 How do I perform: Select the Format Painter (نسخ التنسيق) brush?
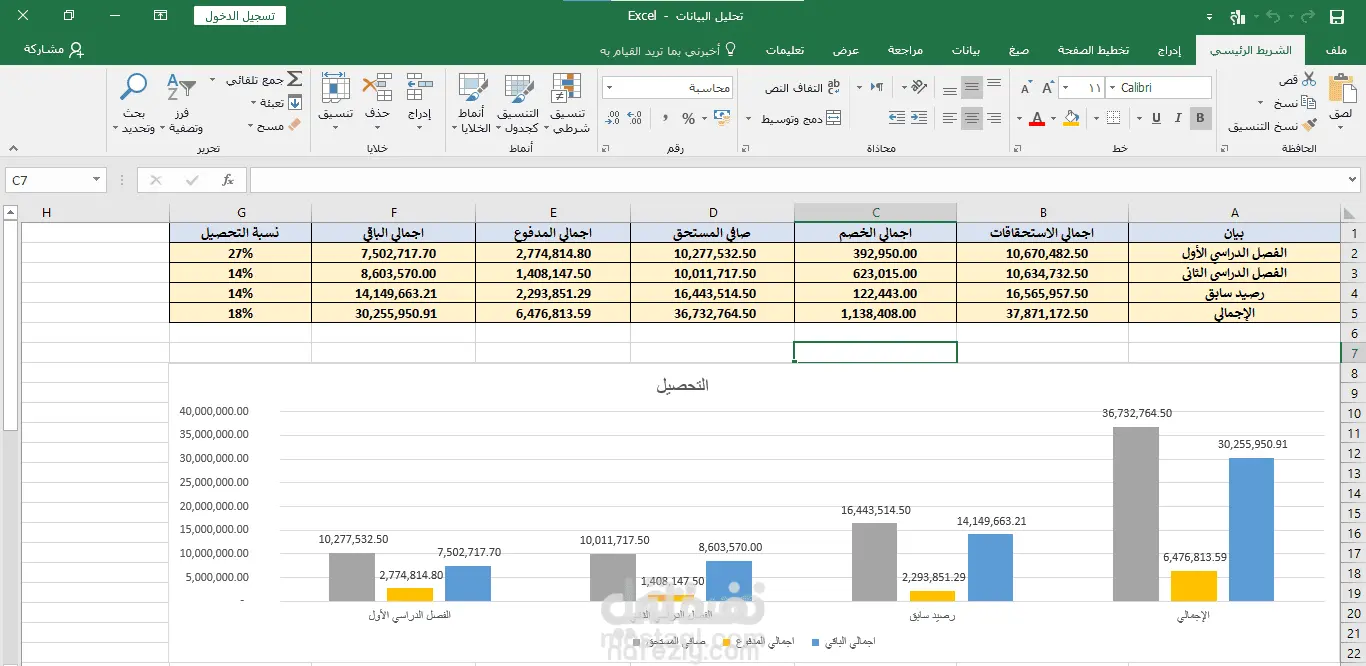pos(1309,126)
